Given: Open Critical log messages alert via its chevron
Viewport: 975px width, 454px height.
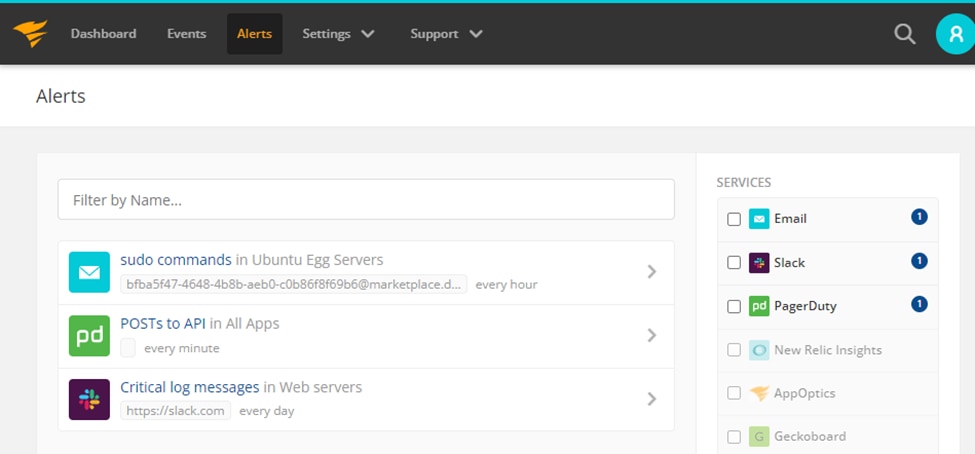Looking at the screenshot, I should pyautogui.click(x=652, y=399).
